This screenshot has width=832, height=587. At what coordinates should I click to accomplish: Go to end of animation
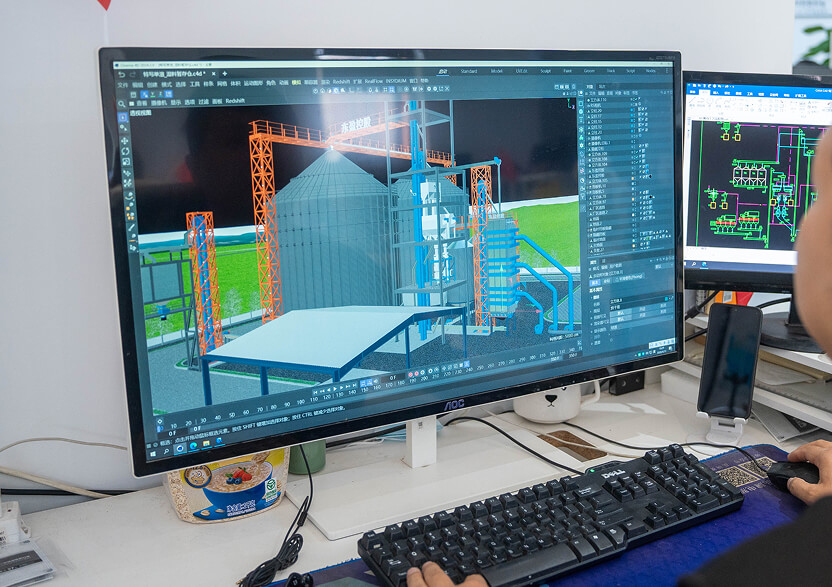point(355,385)
